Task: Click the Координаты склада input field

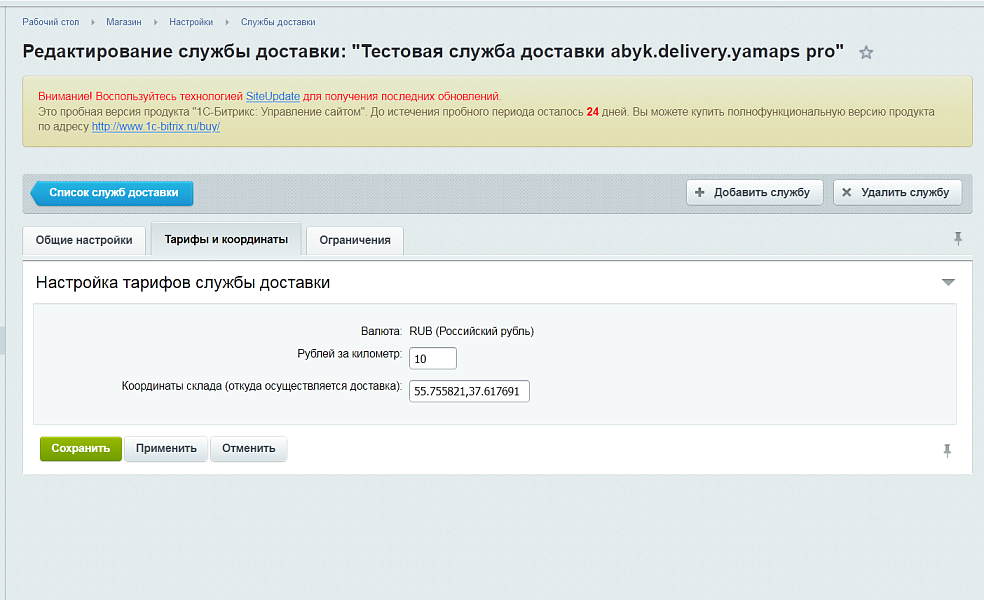Action: tap(469, 391)
